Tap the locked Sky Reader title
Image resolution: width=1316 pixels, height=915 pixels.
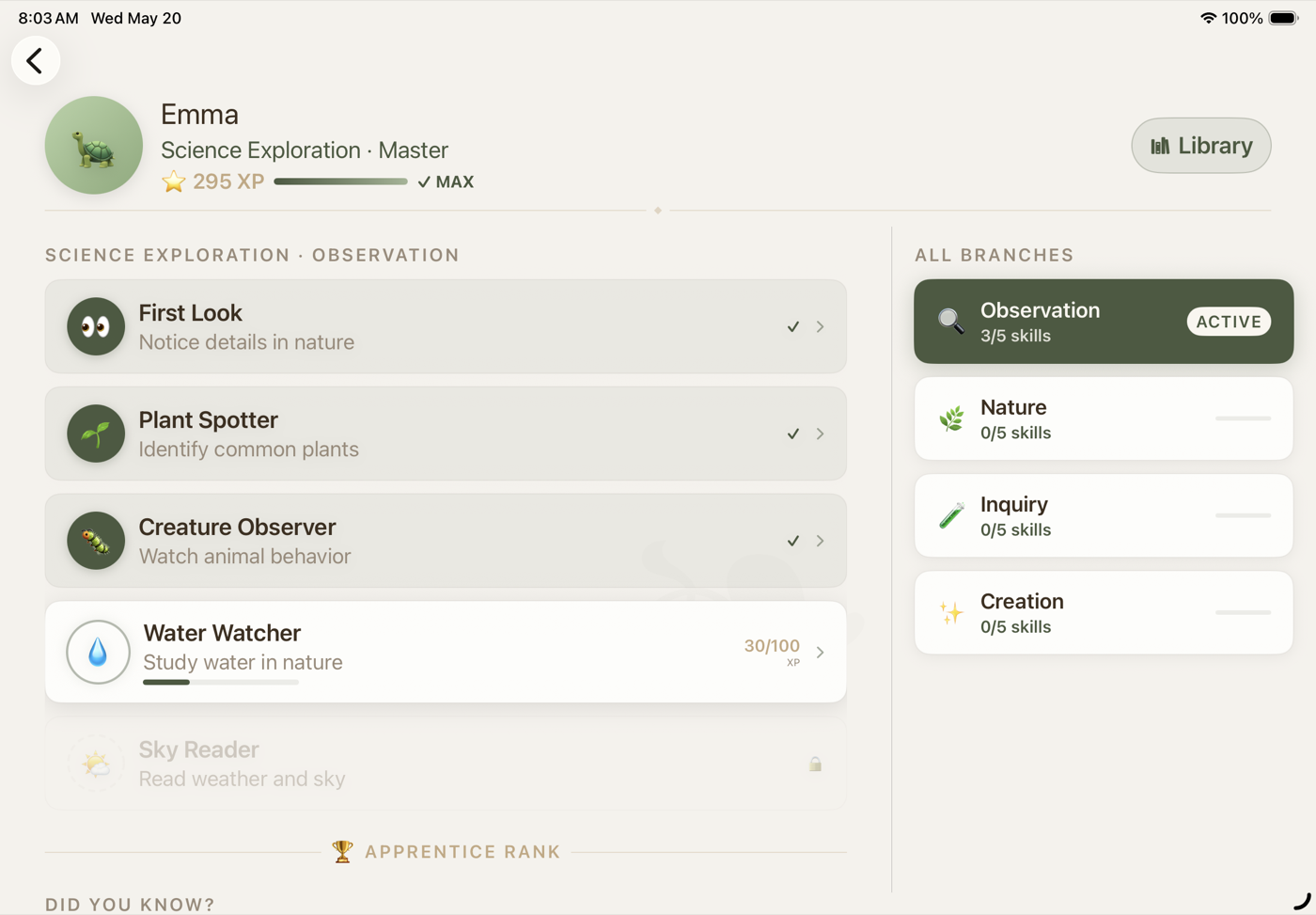click(x=198, y=749)
